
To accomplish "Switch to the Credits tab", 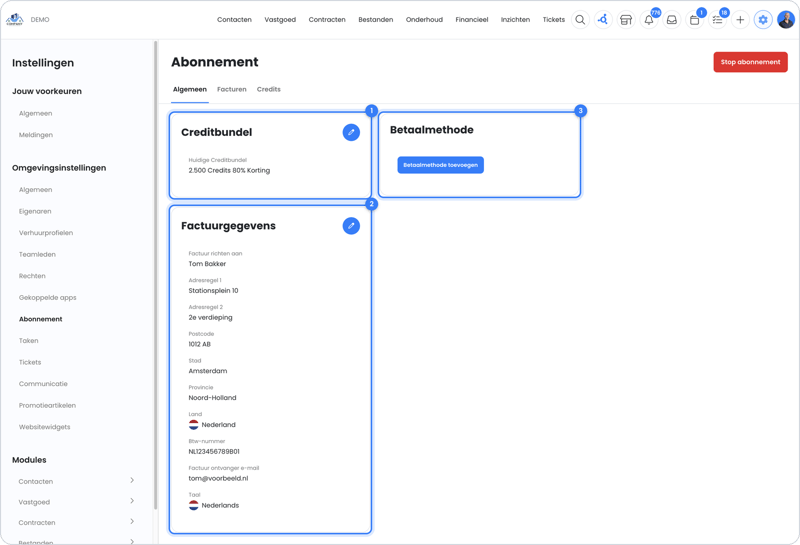I will click(269, 89).
